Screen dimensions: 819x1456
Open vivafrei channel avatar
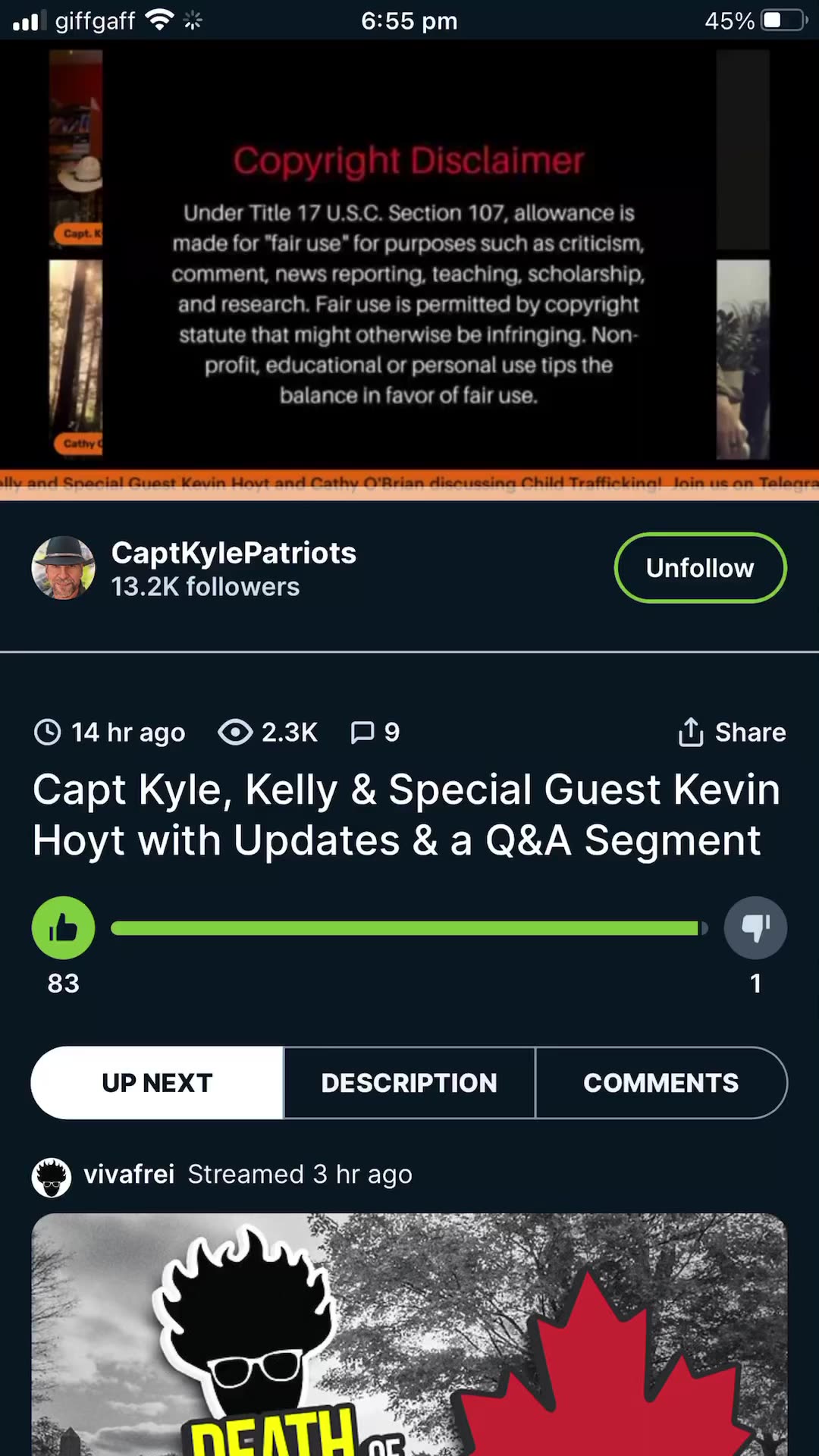52,1177
